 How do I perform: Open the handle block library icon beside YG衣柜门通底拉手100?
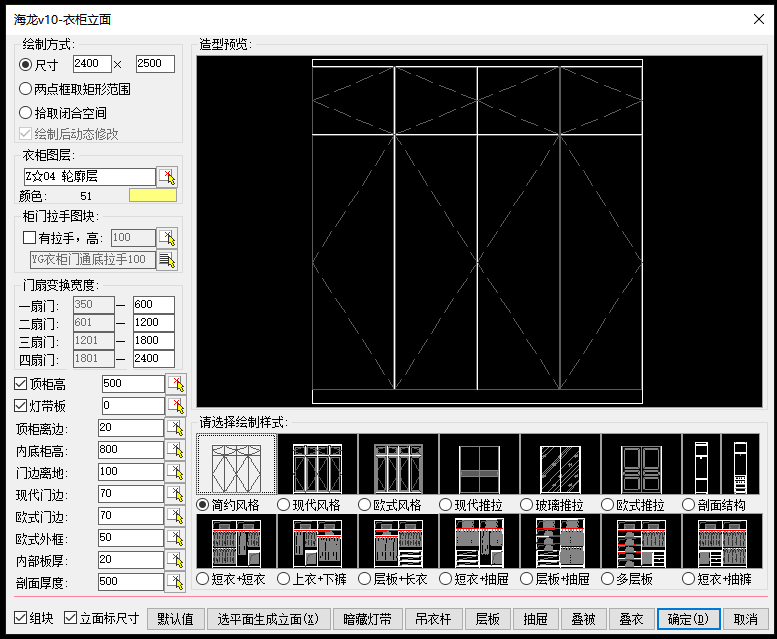[168, 260]
